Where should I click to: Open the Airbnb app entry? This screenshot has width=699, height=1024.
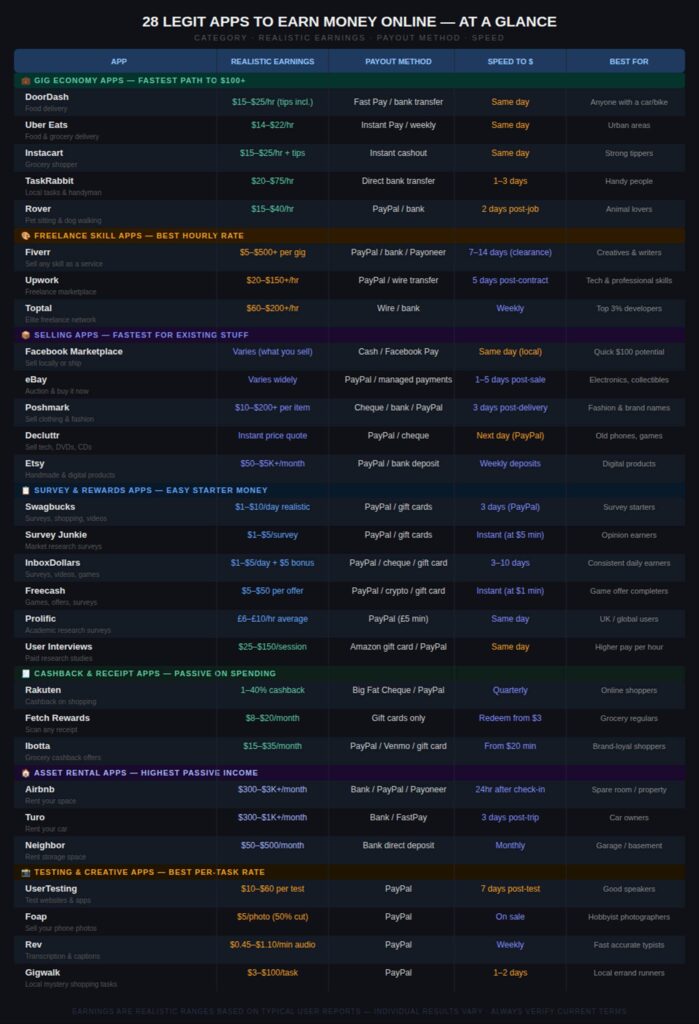(x=40, y=789)
